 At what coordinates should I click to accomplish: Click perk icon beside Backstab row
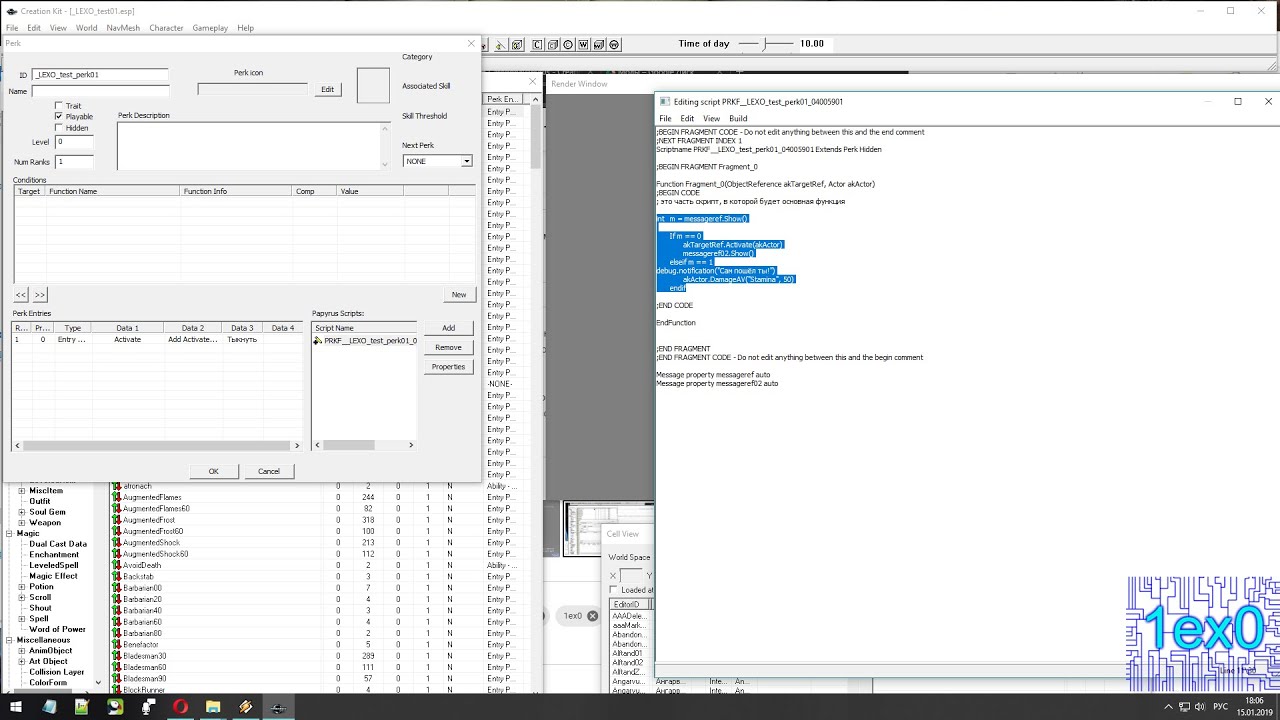(x=116, y=576)
